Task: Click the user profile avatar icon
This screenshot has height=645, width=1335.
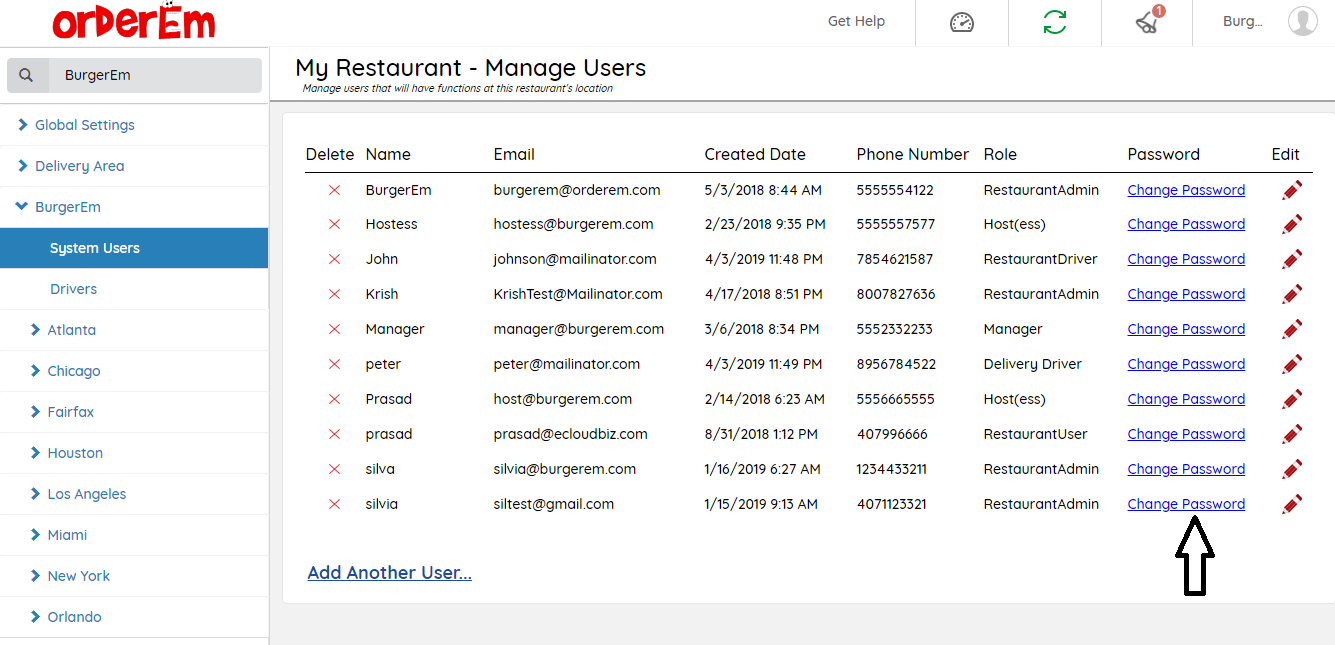Action: point(1302,21)
